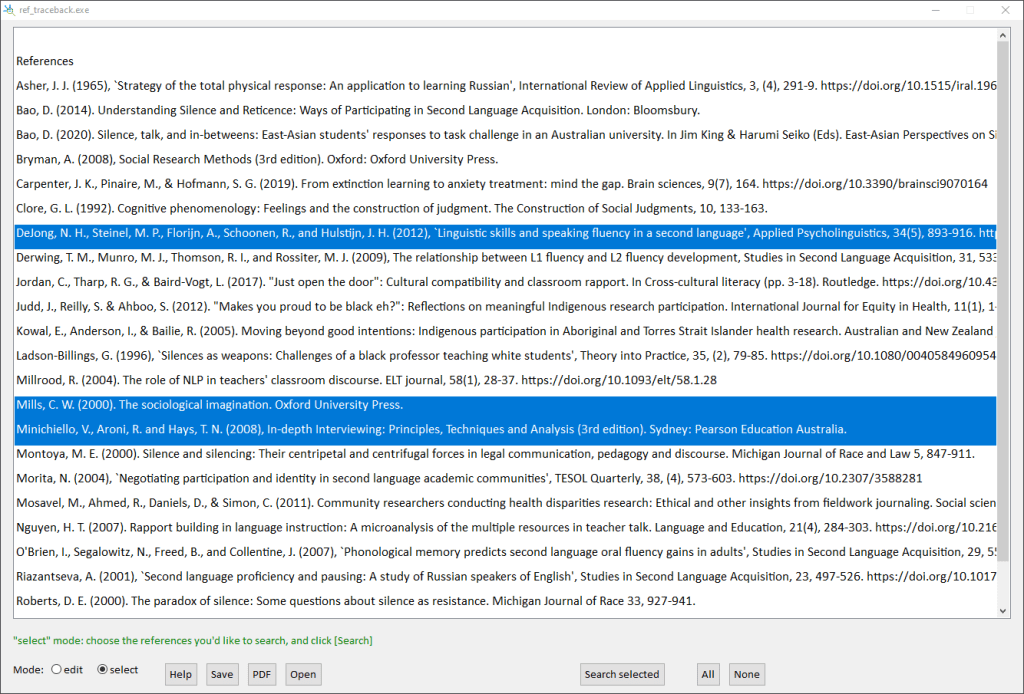Image resolution: width=1024 pixels, height=694 pixels.
Task: Click the Save button
Action: click(222, 674)
